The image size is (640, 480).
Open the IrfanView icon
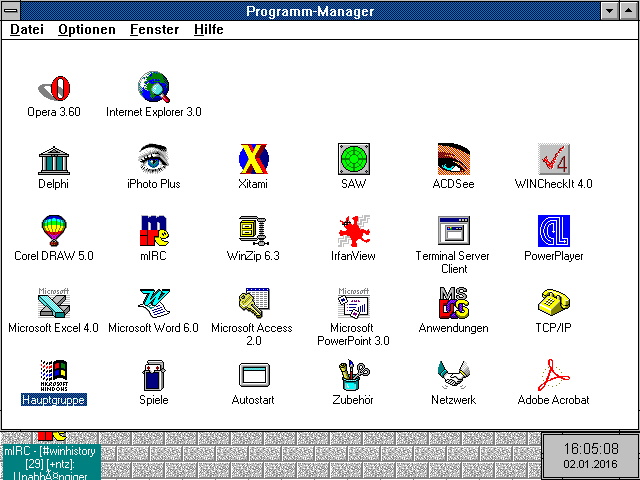(x=353, y=231)
